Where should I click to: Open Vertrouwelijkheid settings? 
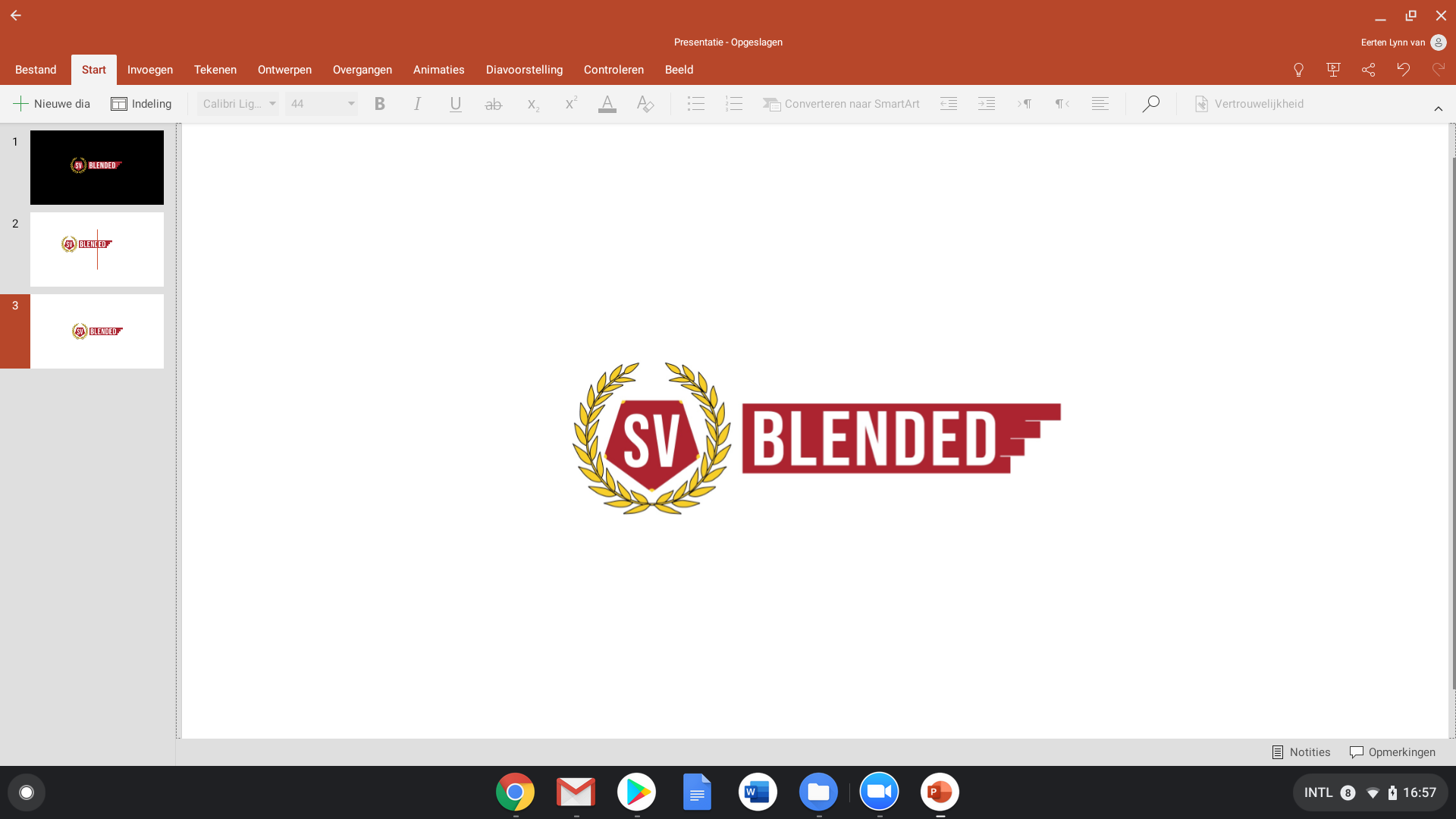1249,104
